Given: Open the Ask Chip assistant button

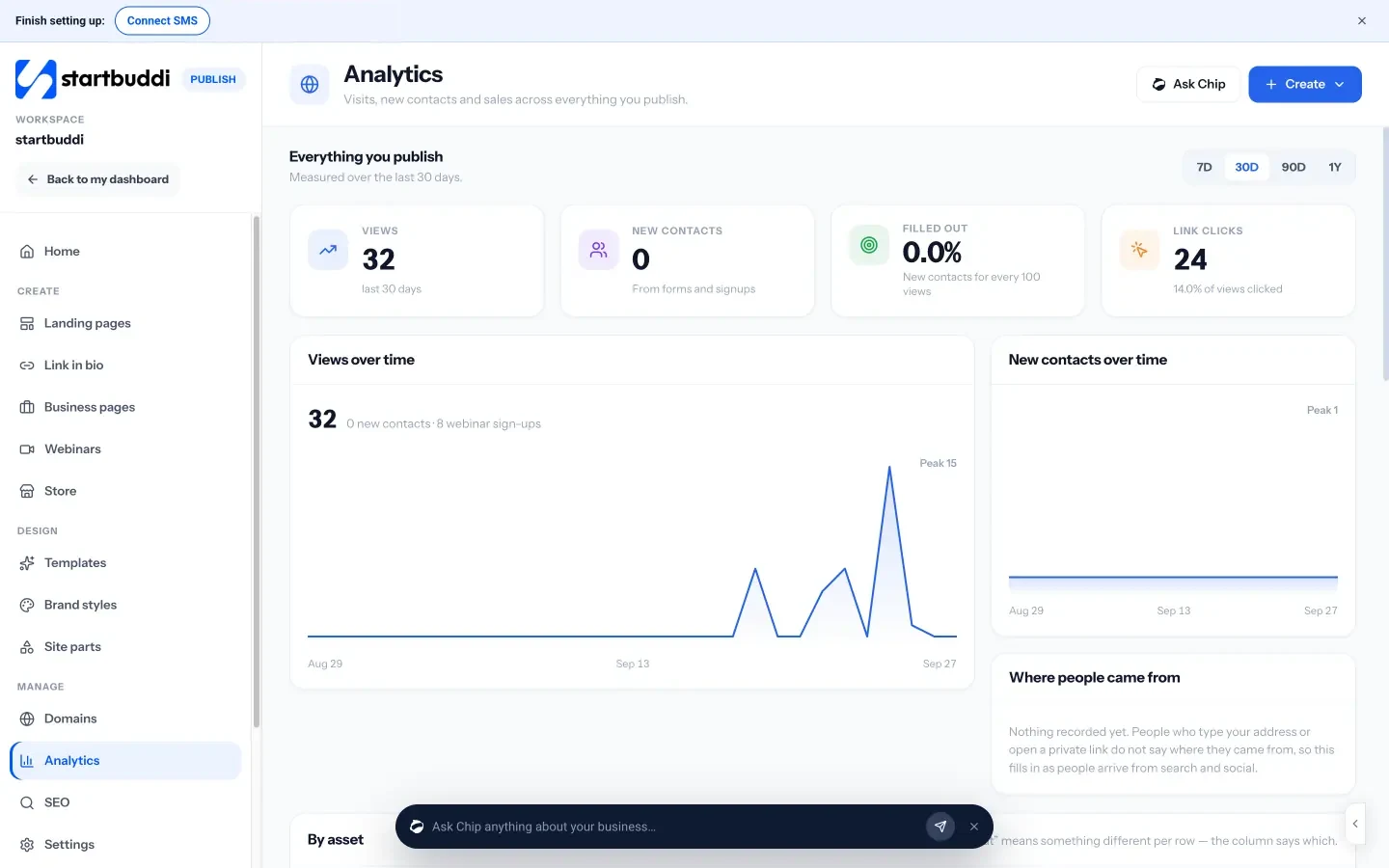Looking at the screenshot, I should [x=1188, y=84].
